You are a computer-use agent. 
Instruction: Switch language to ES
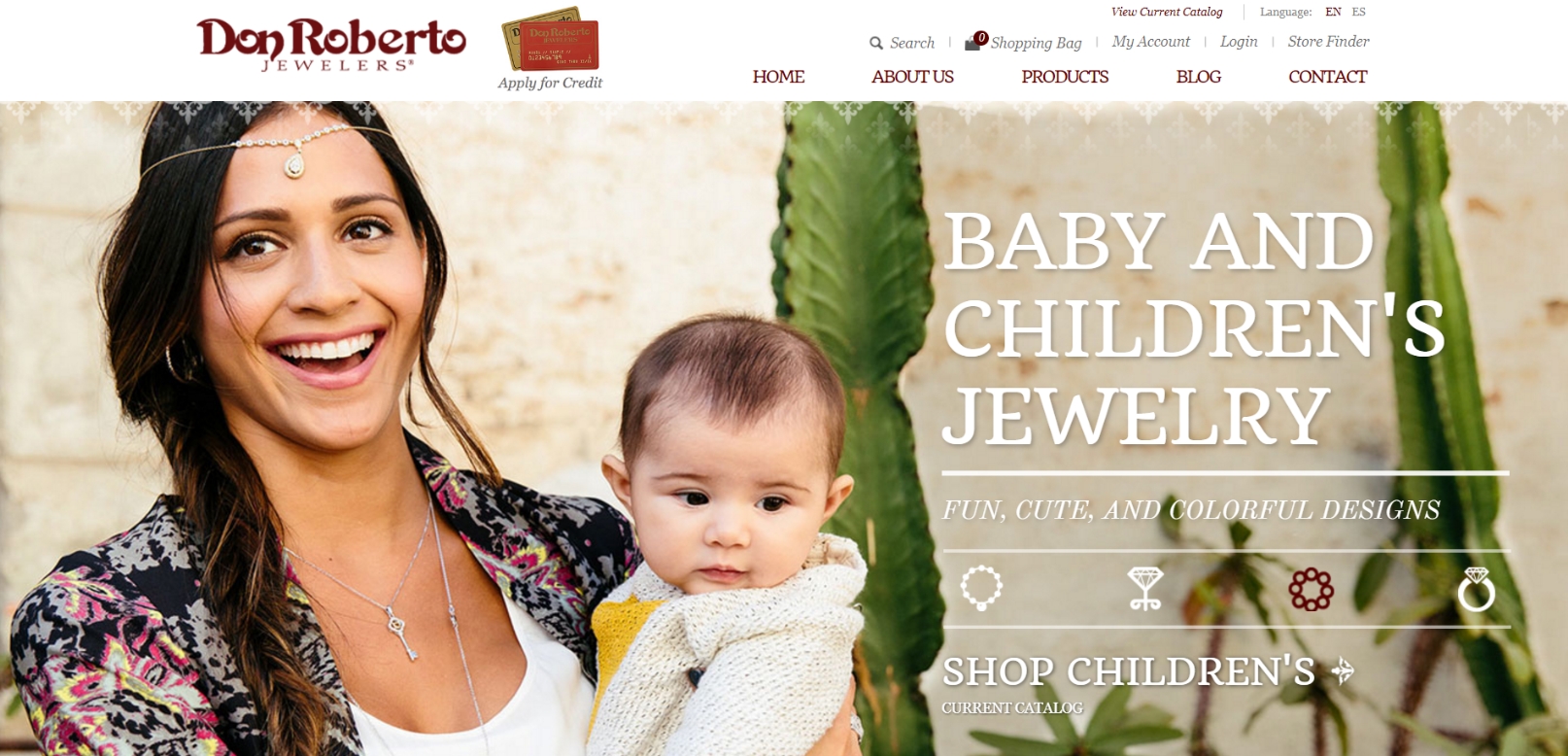pos(1358,12)
